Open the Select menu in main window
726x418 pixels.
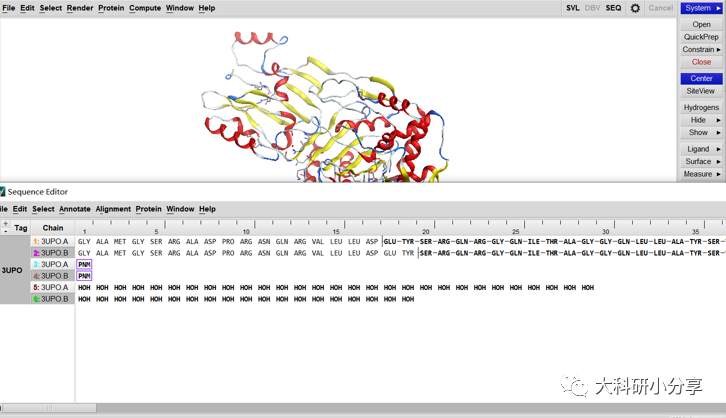(50, 8)
